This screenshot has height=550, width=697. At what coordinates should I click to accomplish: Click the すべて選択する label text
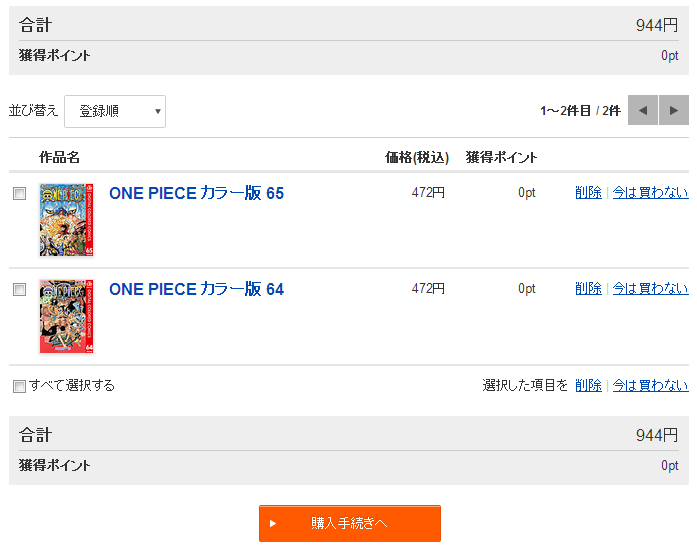(x=72, y=385)
